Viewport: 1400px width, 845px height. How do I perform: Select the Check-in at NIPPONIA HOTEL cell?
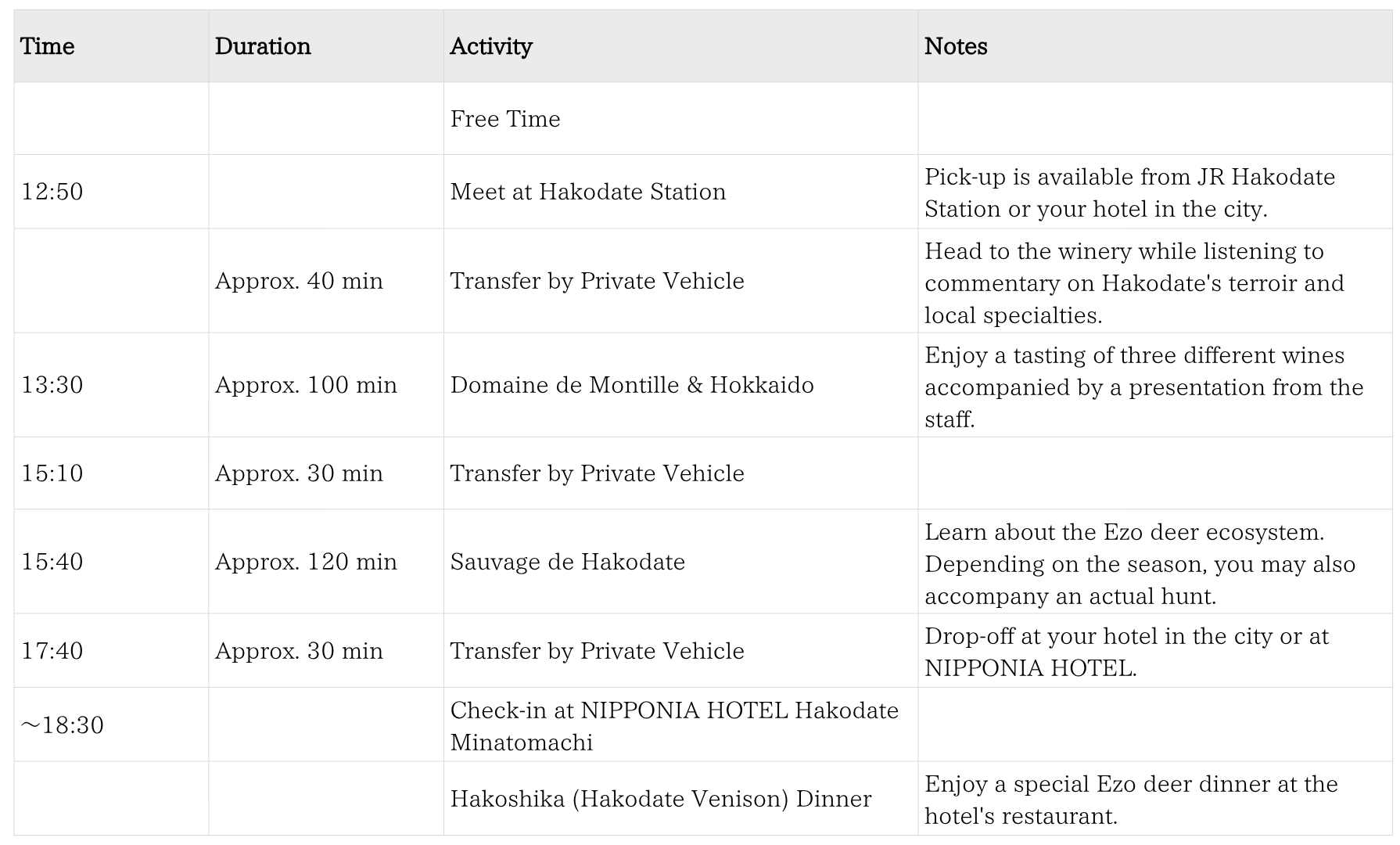(674, 725)
